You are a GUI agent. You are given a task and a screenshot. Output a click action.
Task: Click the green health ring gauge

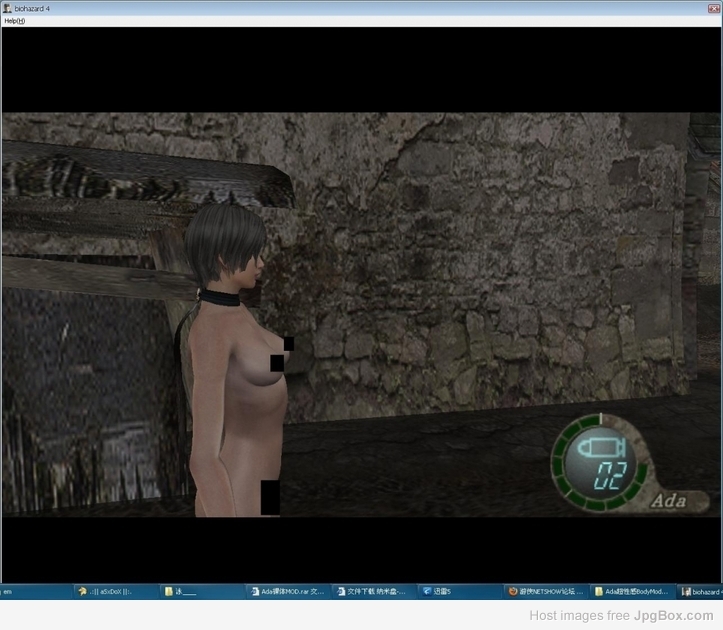click(x=600, y=462)
